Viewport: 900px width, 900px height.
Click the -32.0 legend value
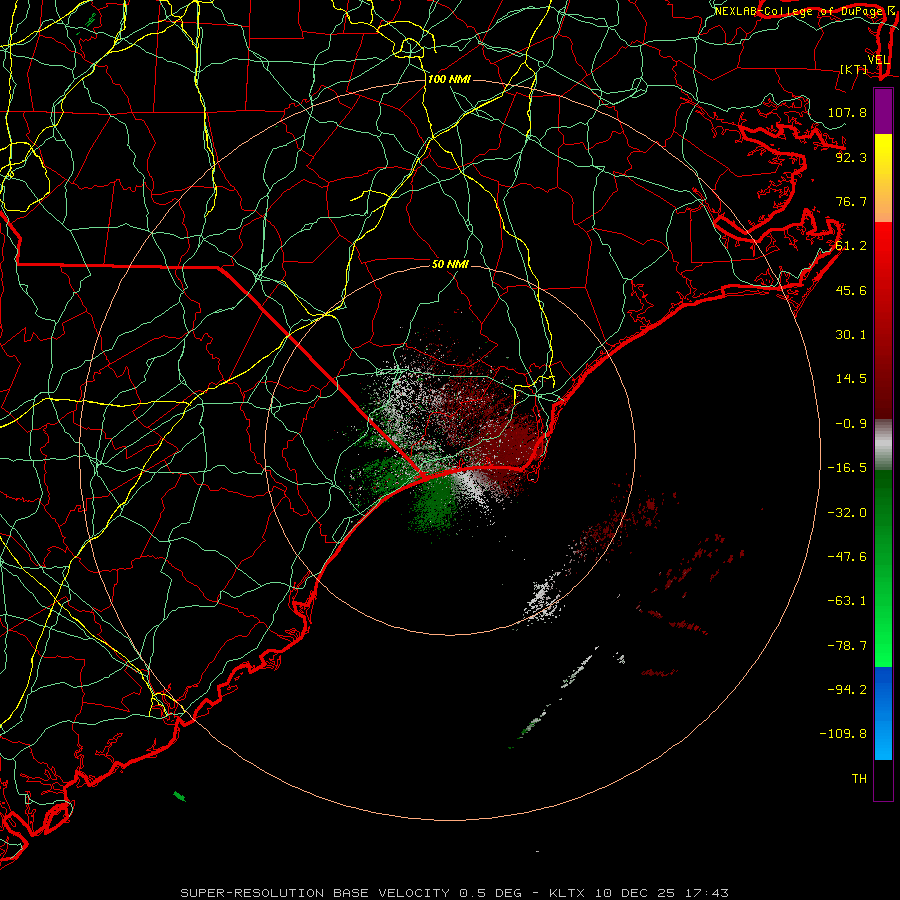point(847,513)
